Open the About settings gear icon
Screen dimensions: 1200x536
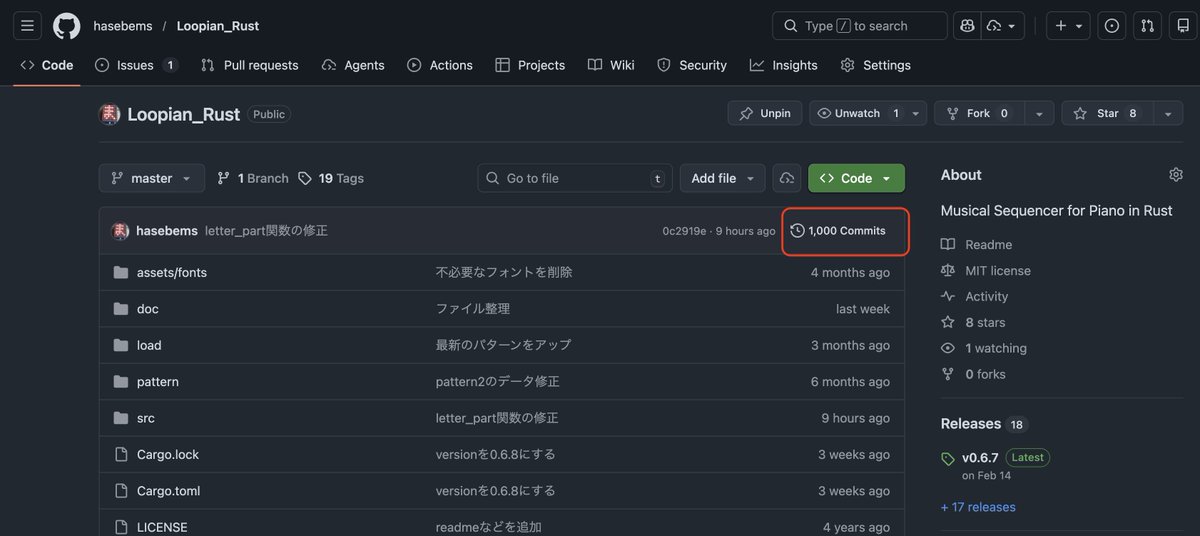pos(1176,175)
